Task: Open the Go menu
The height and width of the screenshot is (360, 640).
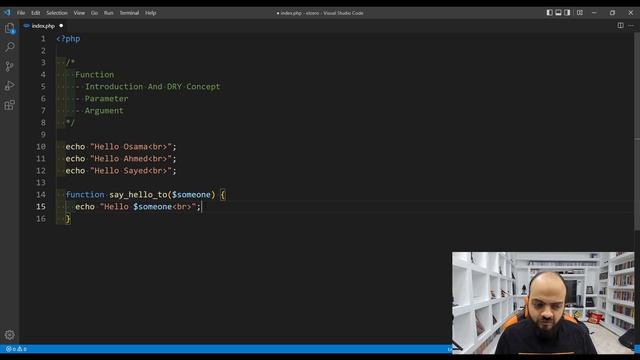Action: [x=94, y=13]
